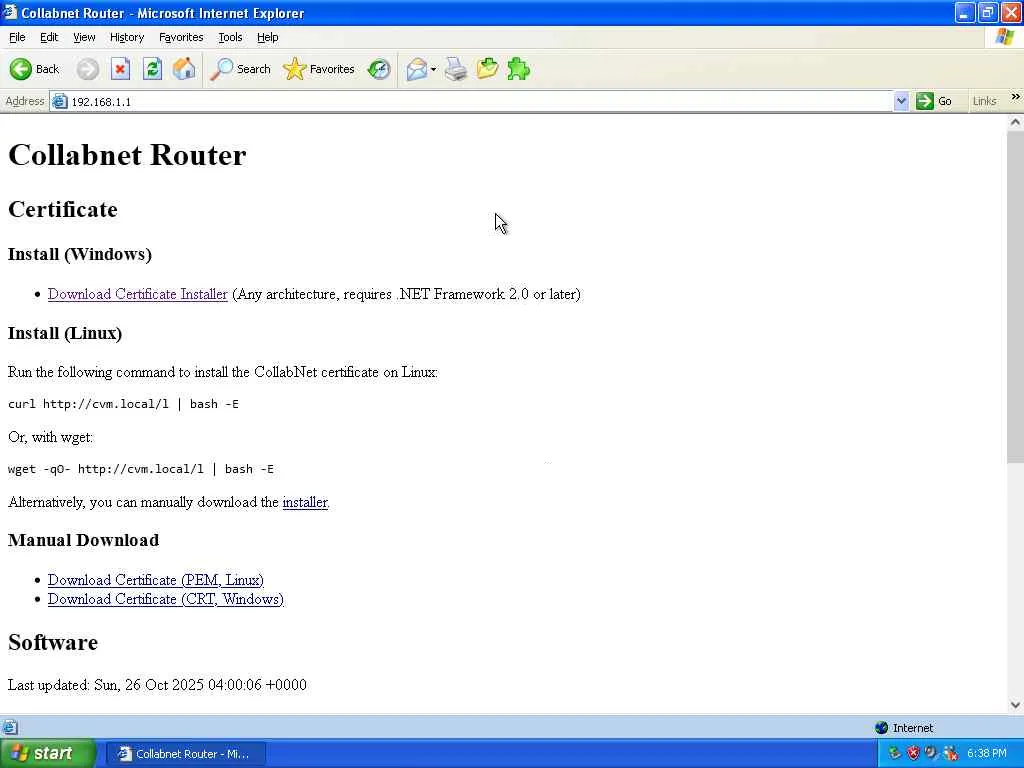Screen dimensions: 1024x768
Task: Click the 6:38 PM taskbar clock
Action: [986, 754]
